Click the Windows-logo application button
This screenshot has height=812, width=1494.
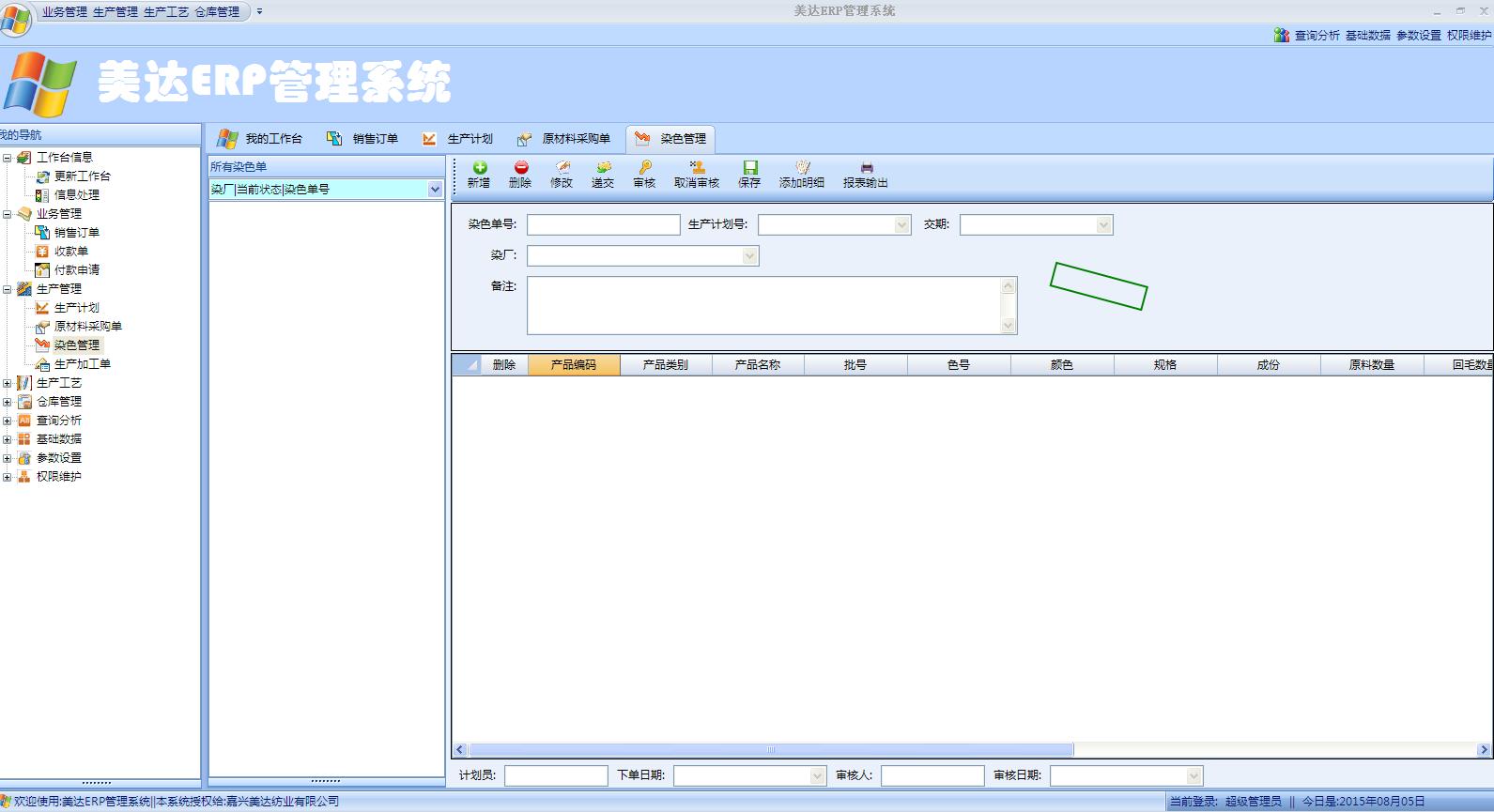click(x=15, y=19)
